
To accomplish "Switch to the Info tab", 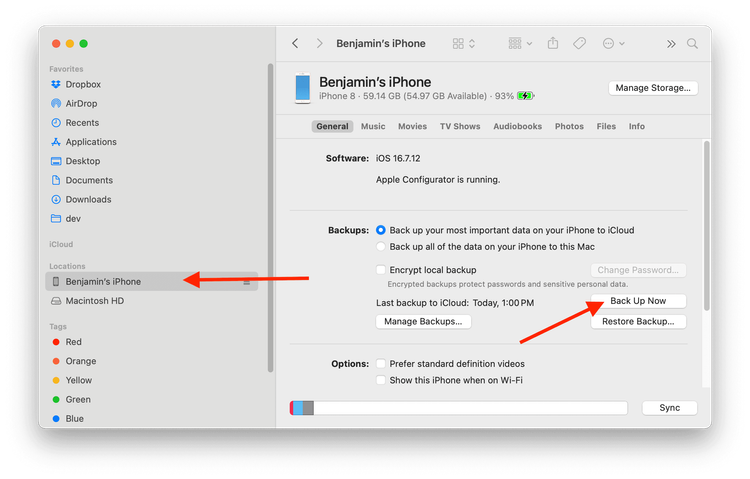I will pos(637,126).
